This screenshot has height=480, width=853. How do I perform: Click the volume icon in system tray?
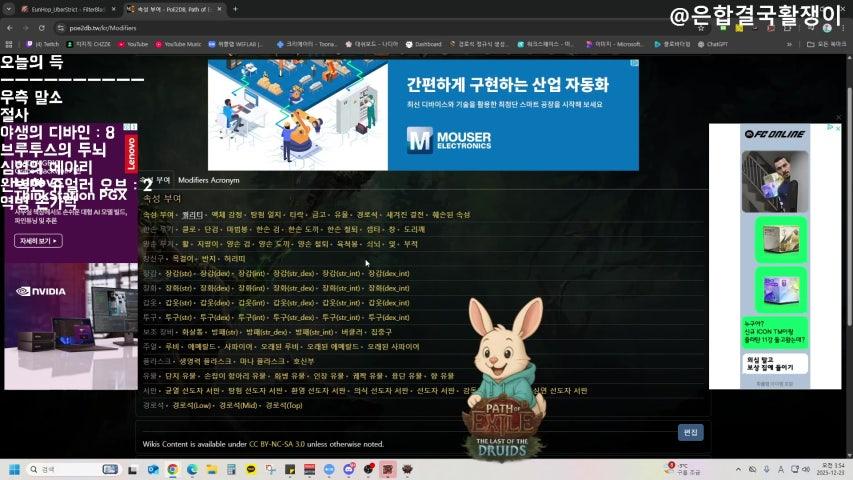pyautogui.click(x=806, y=469)
